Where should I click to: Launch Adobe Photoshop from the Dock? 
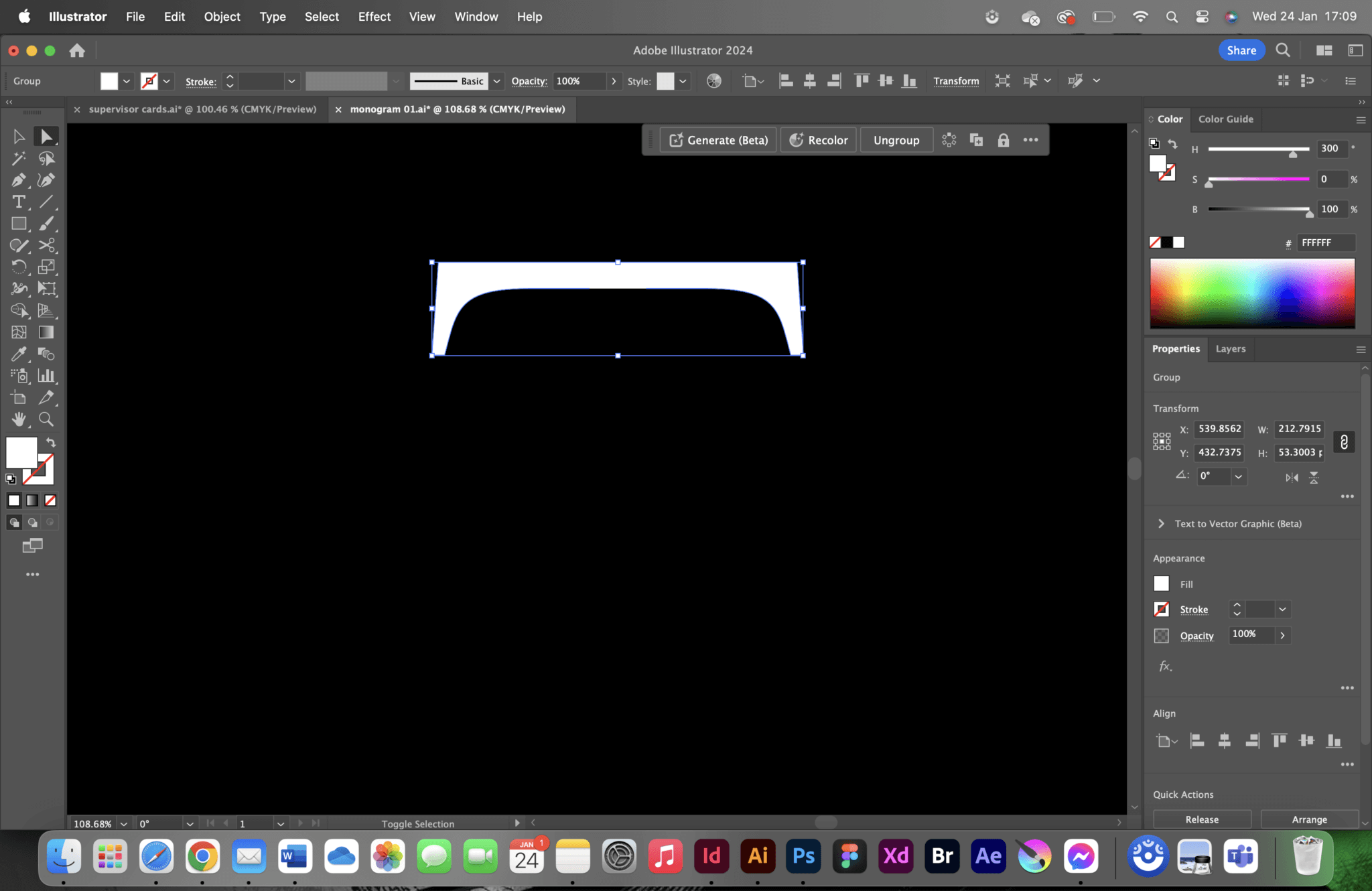pyautogui.click(x=802, y=855)
